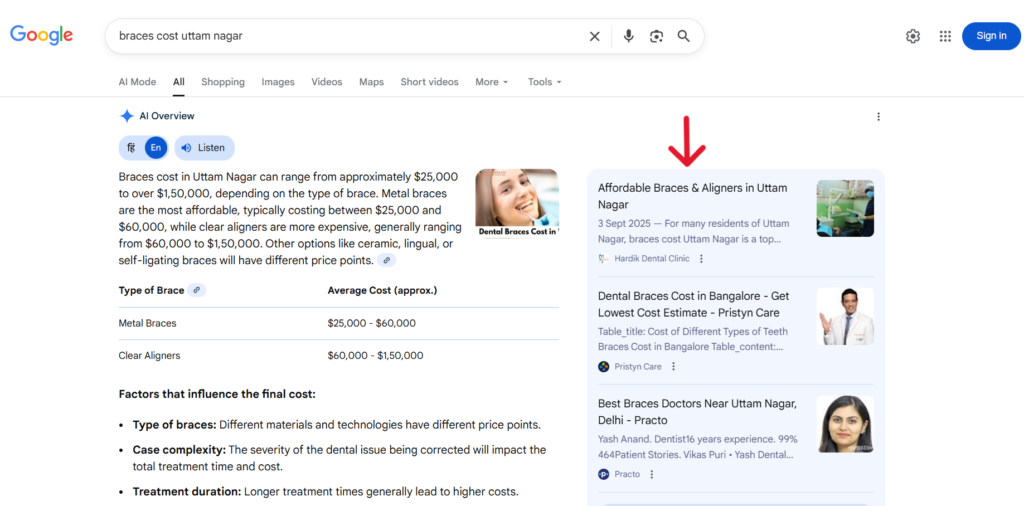
Task: Select the En language option
Action: tap(155, 148)
